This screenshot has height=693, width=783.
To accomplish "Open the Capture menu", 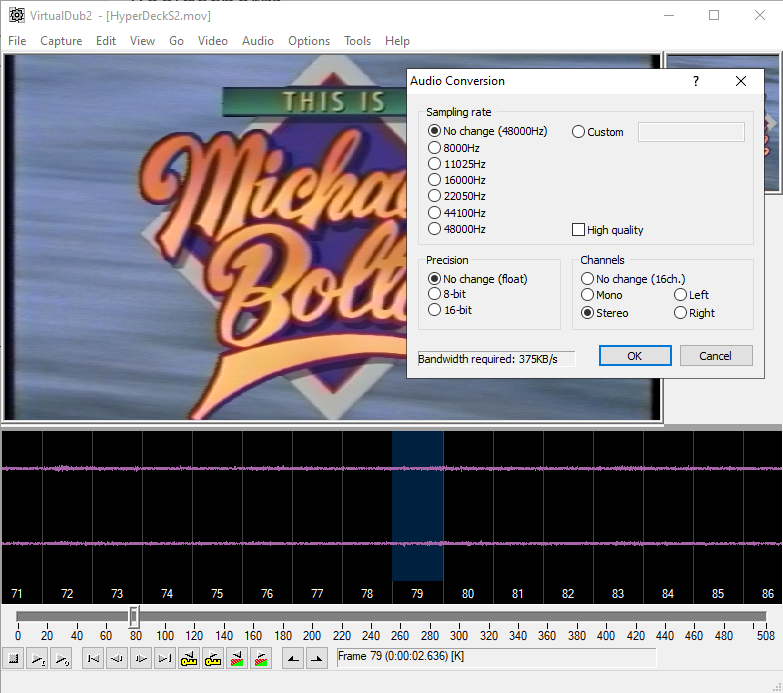I will pyautogui.click(x=61, y=41).
